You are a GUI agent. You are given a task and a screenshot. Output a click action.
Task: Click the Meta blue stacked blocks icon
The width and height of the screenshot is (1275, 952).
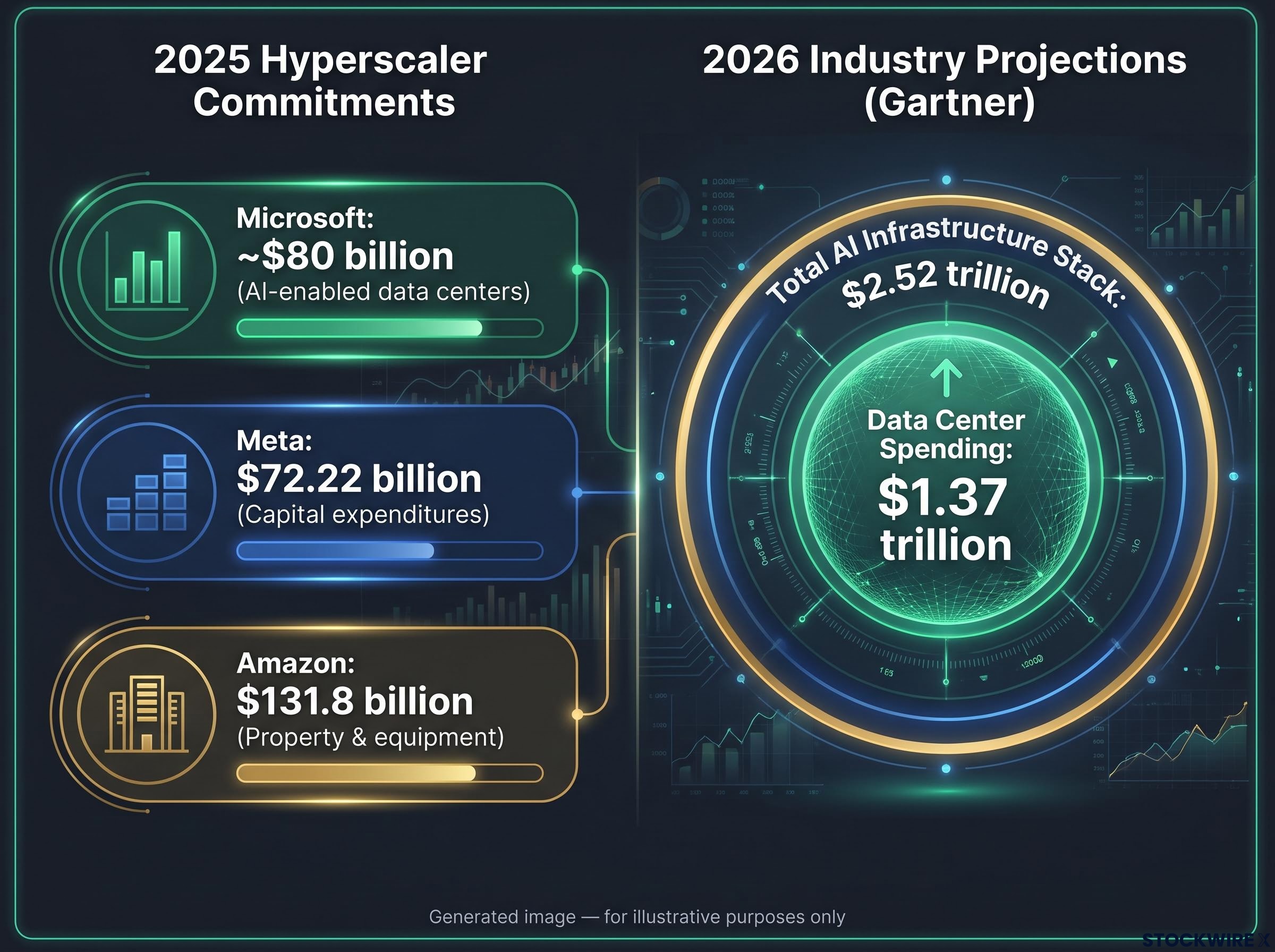147,492
